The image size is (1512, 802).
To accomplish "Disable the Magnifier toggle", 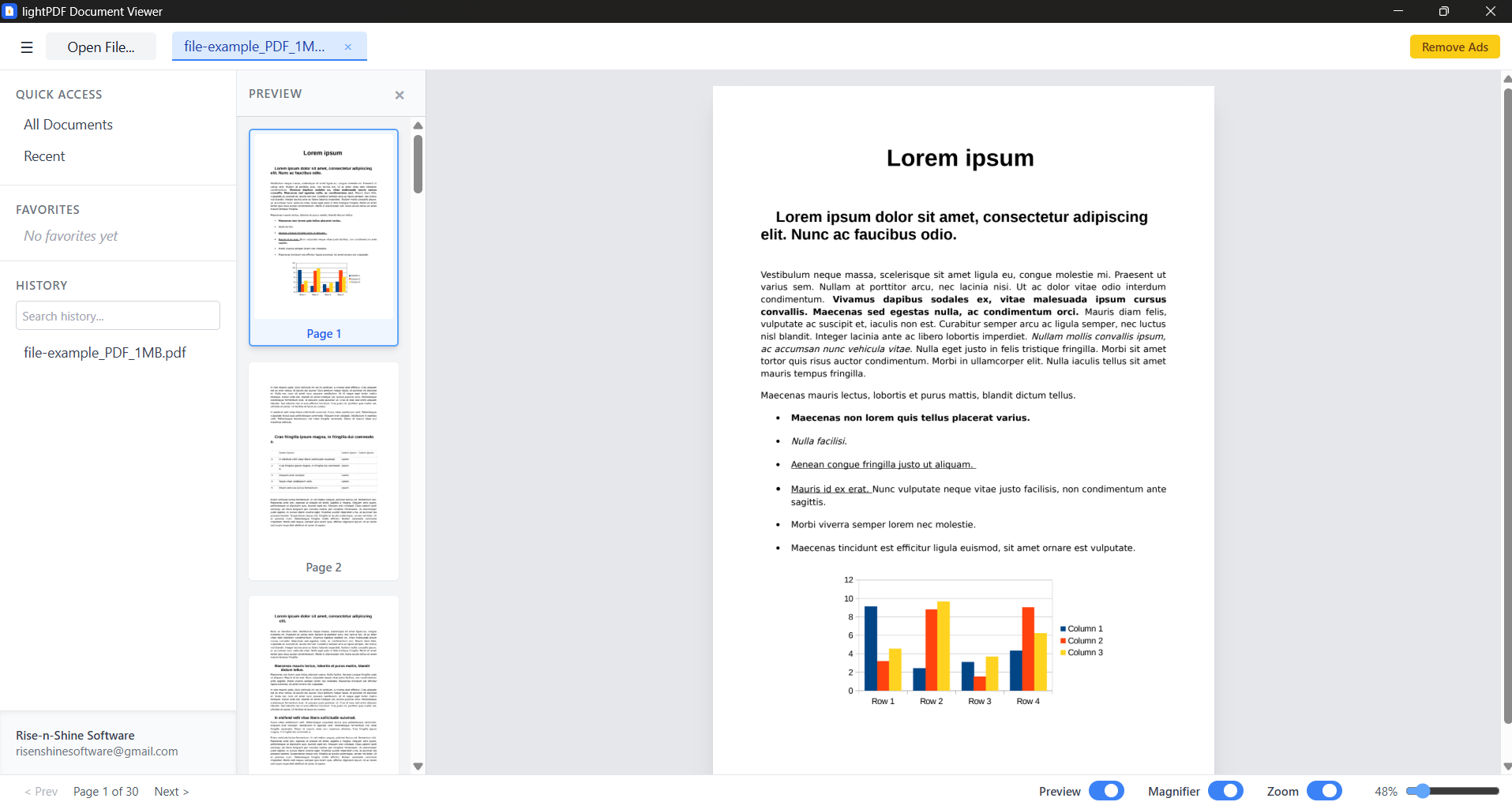I will click(1228, 790).
